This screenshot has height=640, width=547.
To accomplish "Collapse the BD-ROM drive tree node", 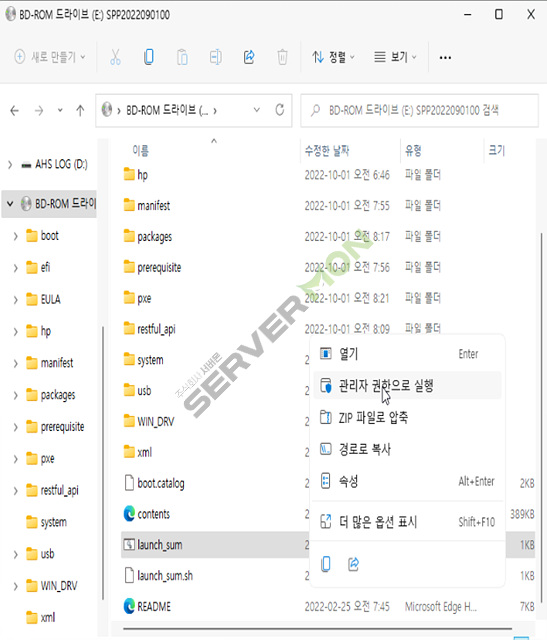I will 10,203.
